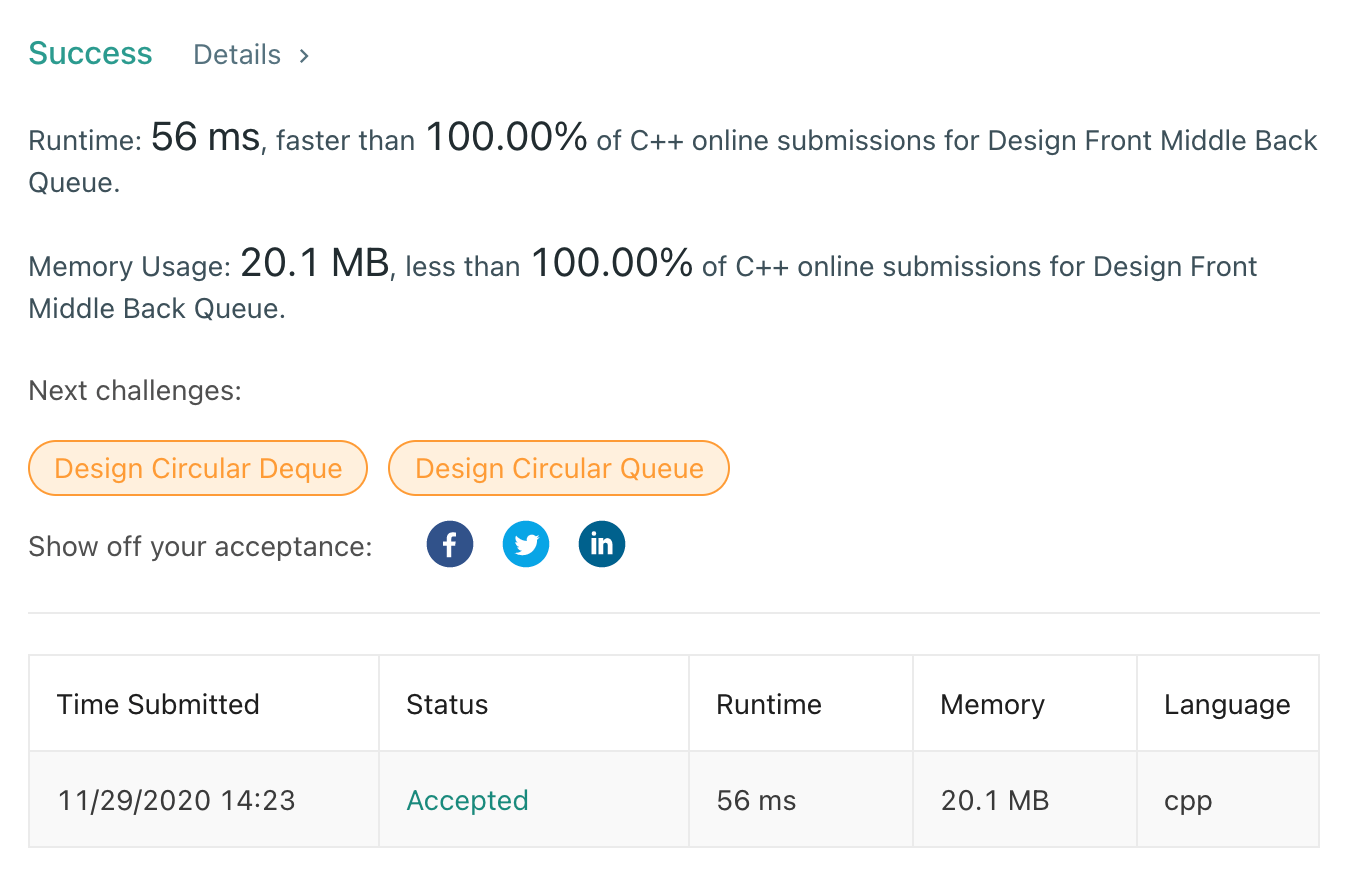The height and width of the screenshot is (878, 1350).
Task: Open the Accepted submission details
Action: [x=467, y=800]
